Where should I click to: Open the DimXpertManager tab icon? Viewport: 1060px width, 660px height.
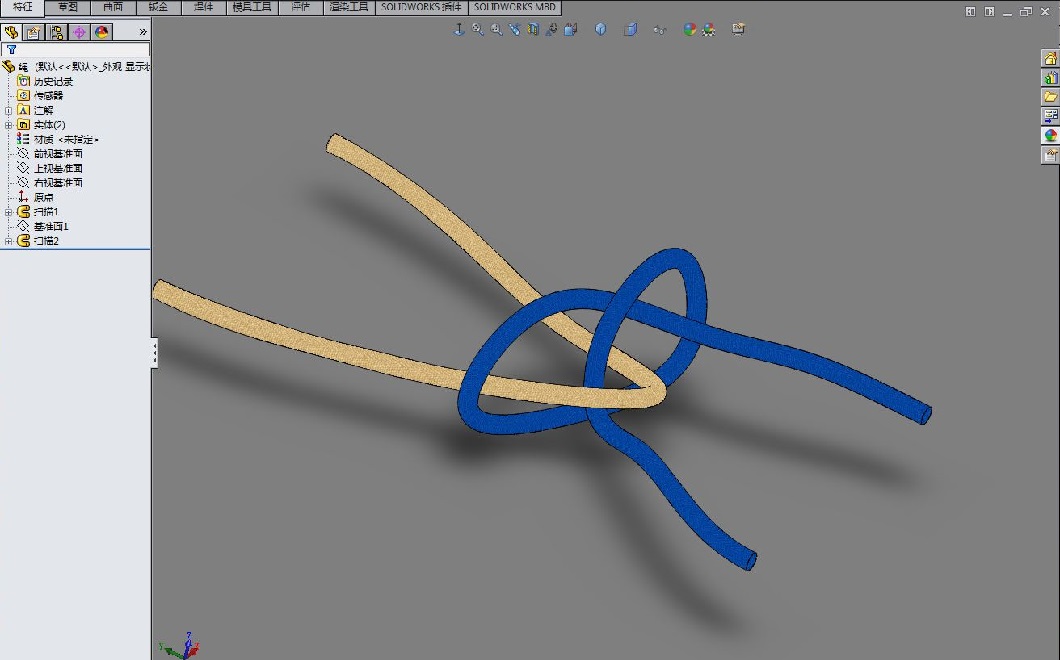79,32
